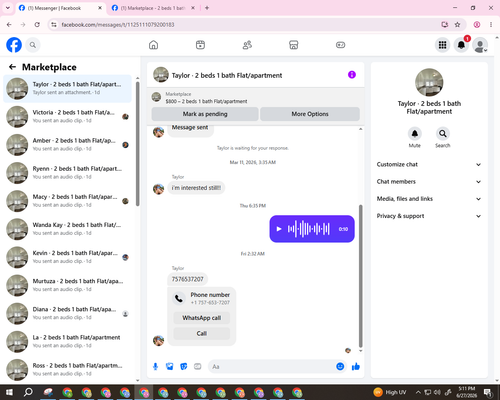Show hidden system tray icons
This screenshot has height=400, width=500.
point(418,392)
